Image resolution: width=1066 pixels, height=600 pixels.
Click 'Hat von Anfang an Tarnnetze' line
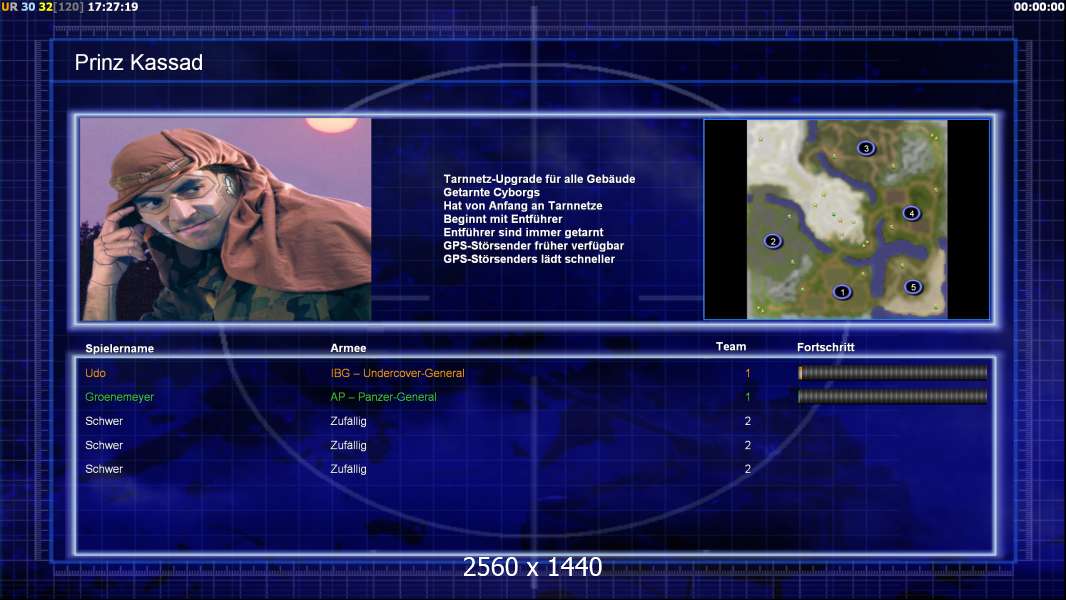(523, 206)
